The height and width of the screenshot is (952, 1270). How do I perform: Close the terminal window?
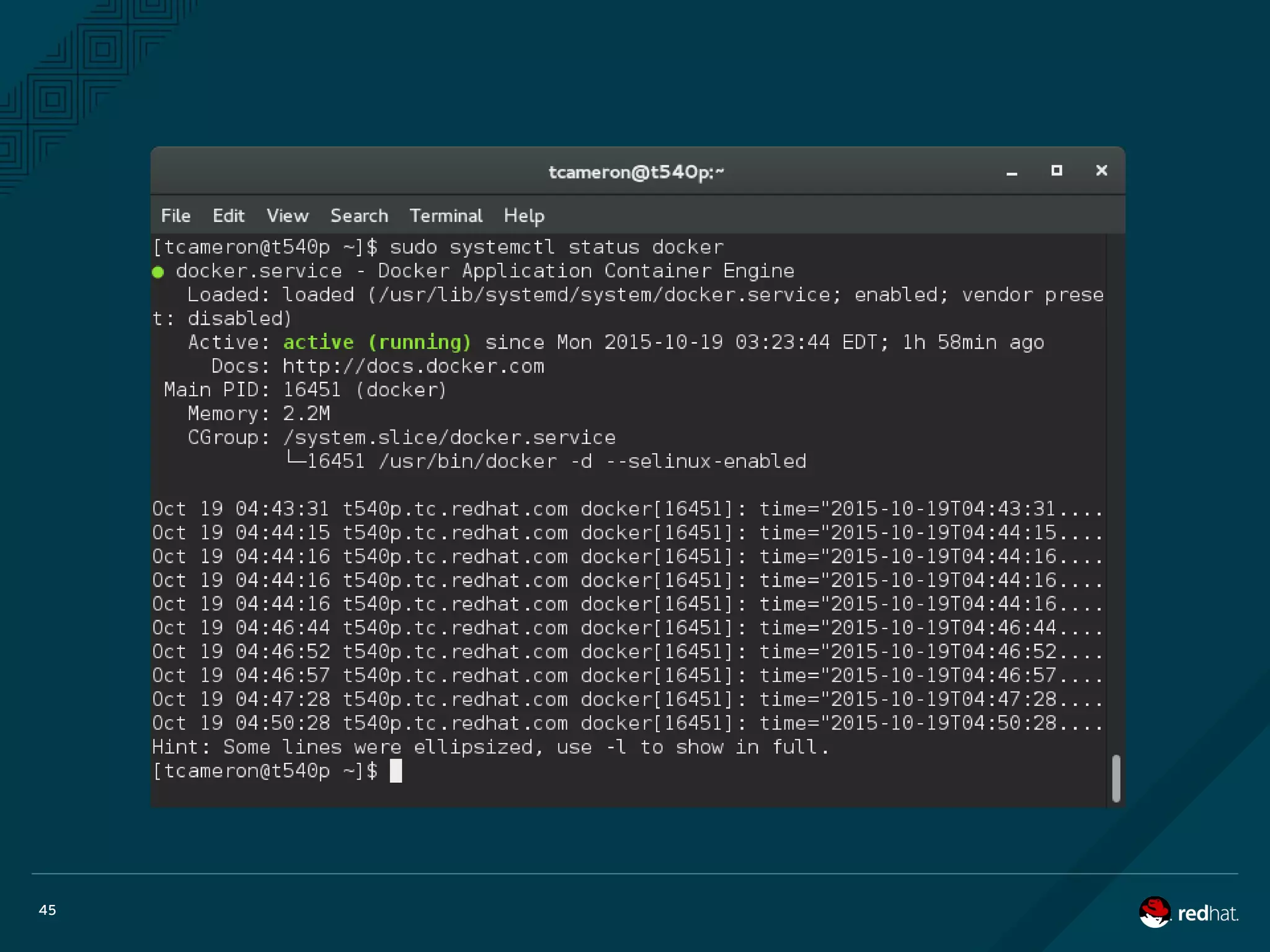tap(1101, 170)
